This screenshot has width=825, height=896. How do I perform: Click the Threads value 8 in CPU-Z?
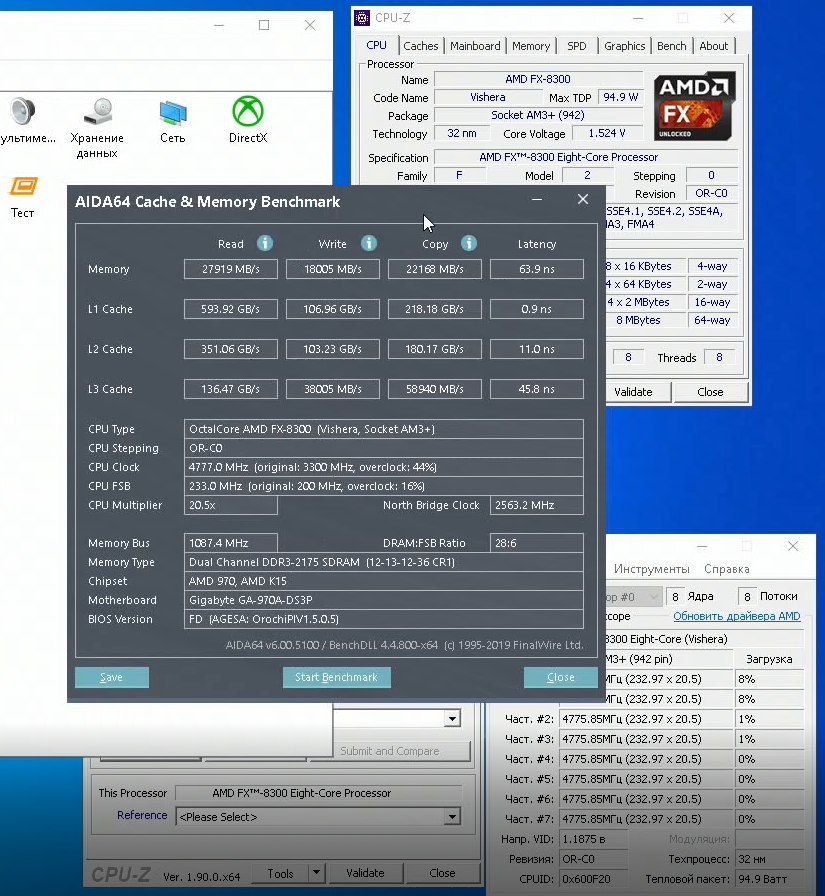pyautogui.click(x=719, y=357)
